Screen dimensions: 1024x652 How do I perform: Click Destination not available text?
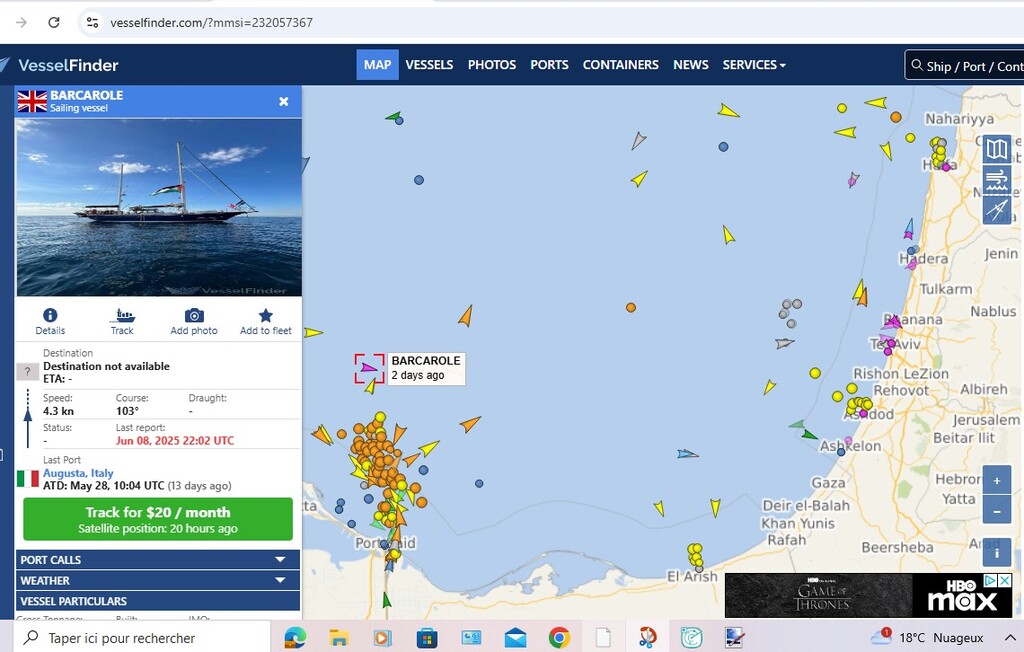(x=106, y=366)
